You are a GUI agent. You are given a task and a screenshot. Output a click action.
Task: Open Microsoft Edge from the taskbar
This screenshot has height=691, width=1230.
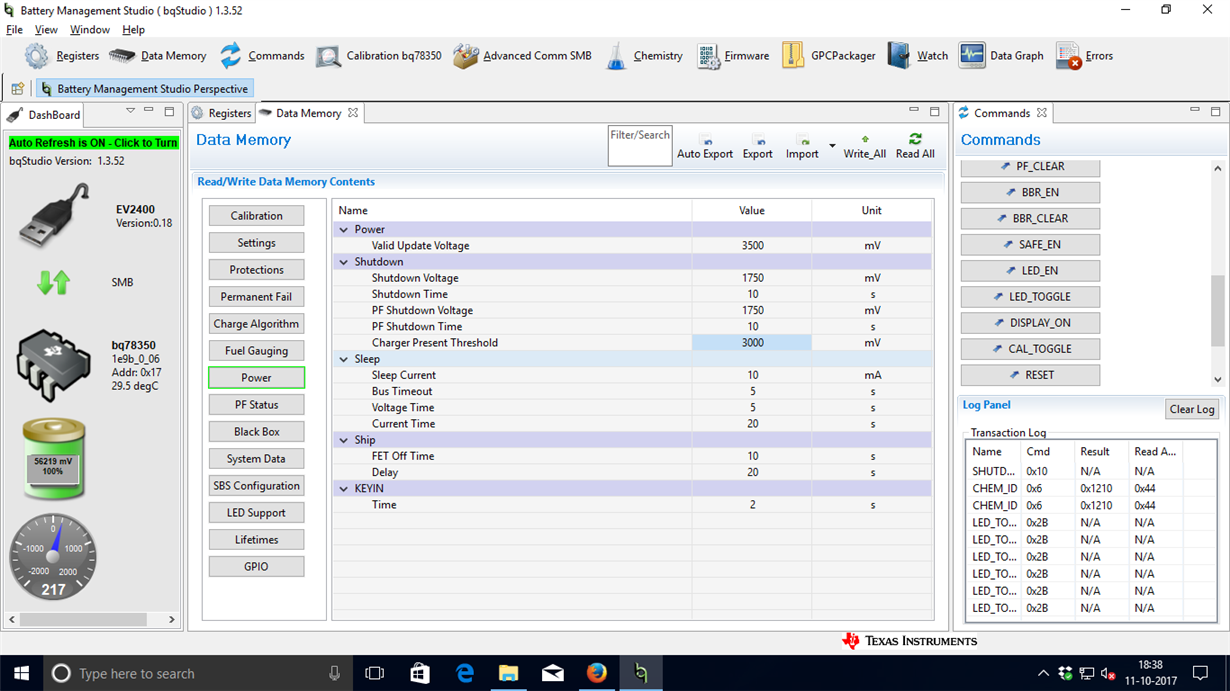(465, 673)
